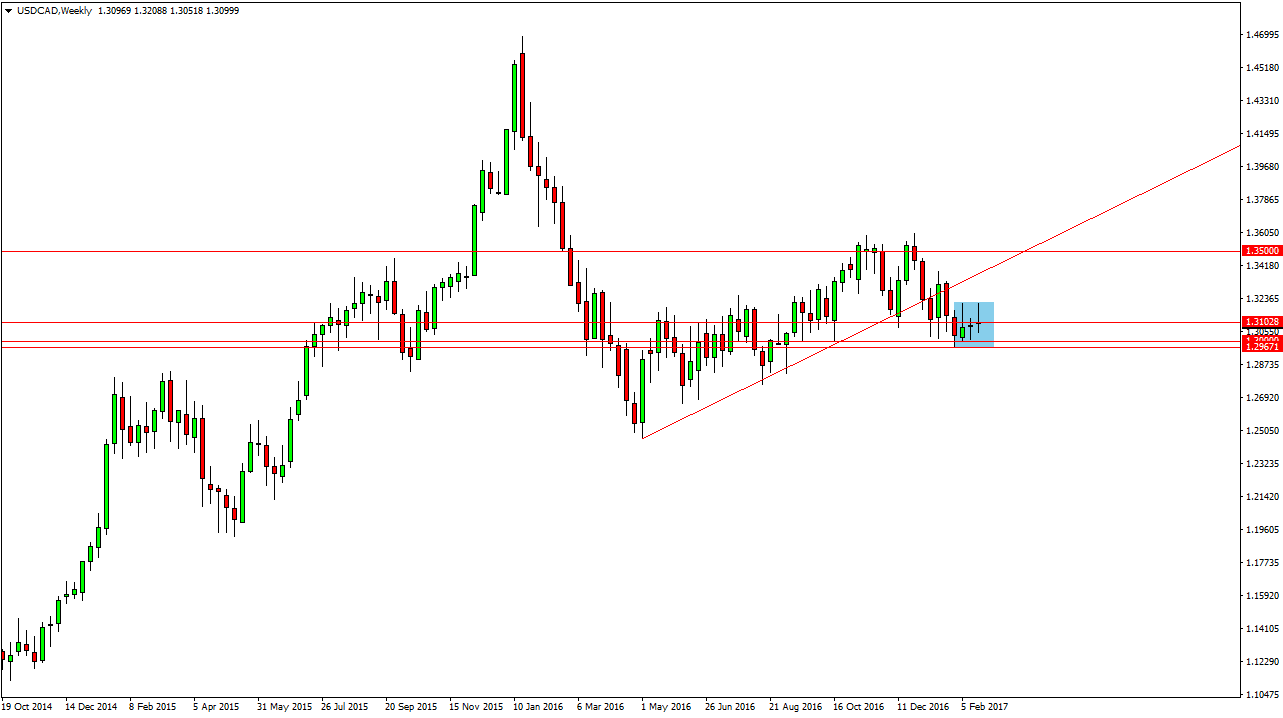The height and width of the screenshot is (718, 1283).
Task: Click the 1.39680 price scale value
Action: pos(1260,167)
